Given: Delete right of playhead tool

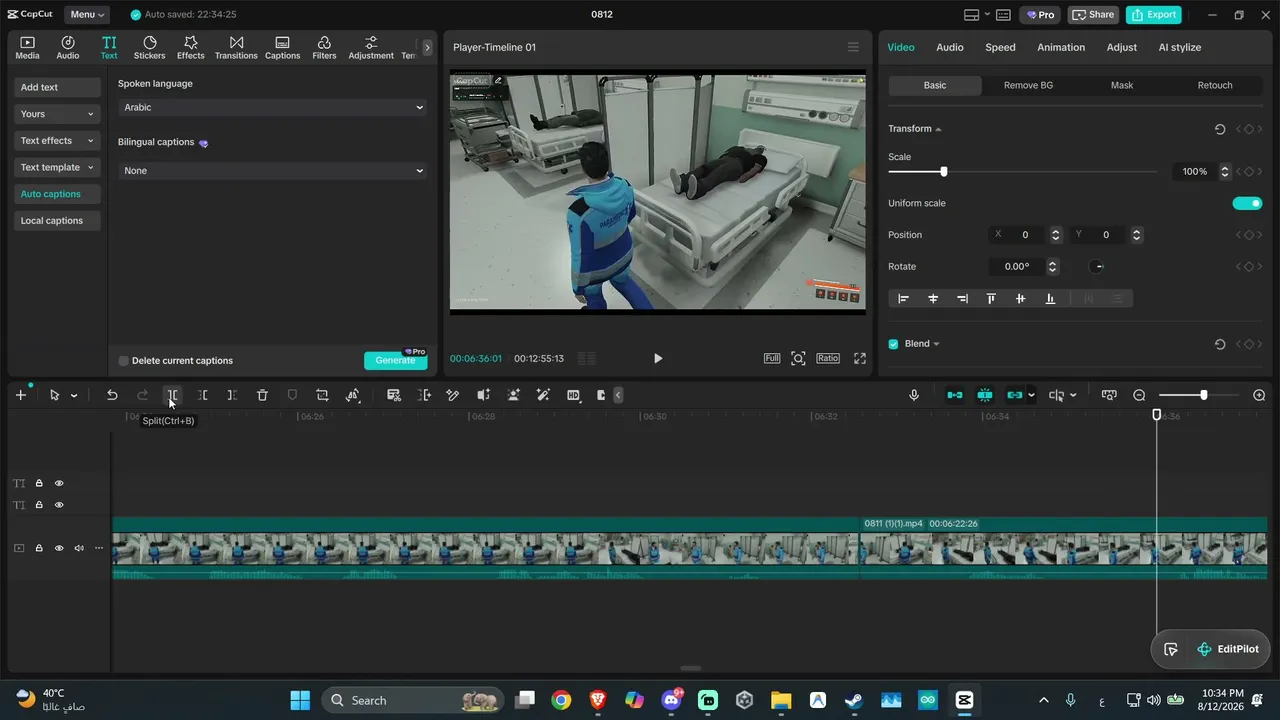Looking at the screenshot, I should pos(232,395).
